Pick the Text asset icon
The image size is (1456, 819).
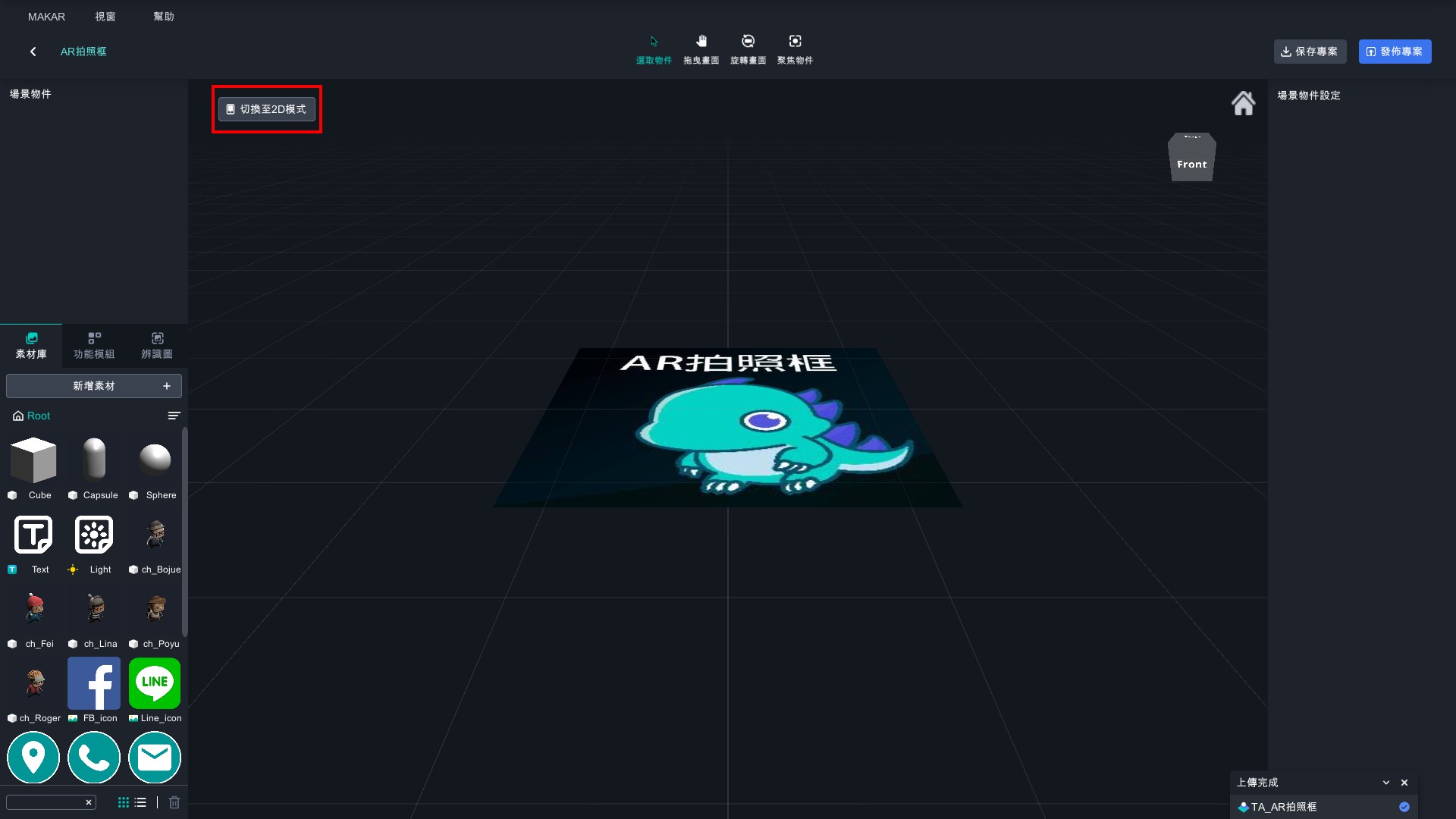tap(33, 535)
